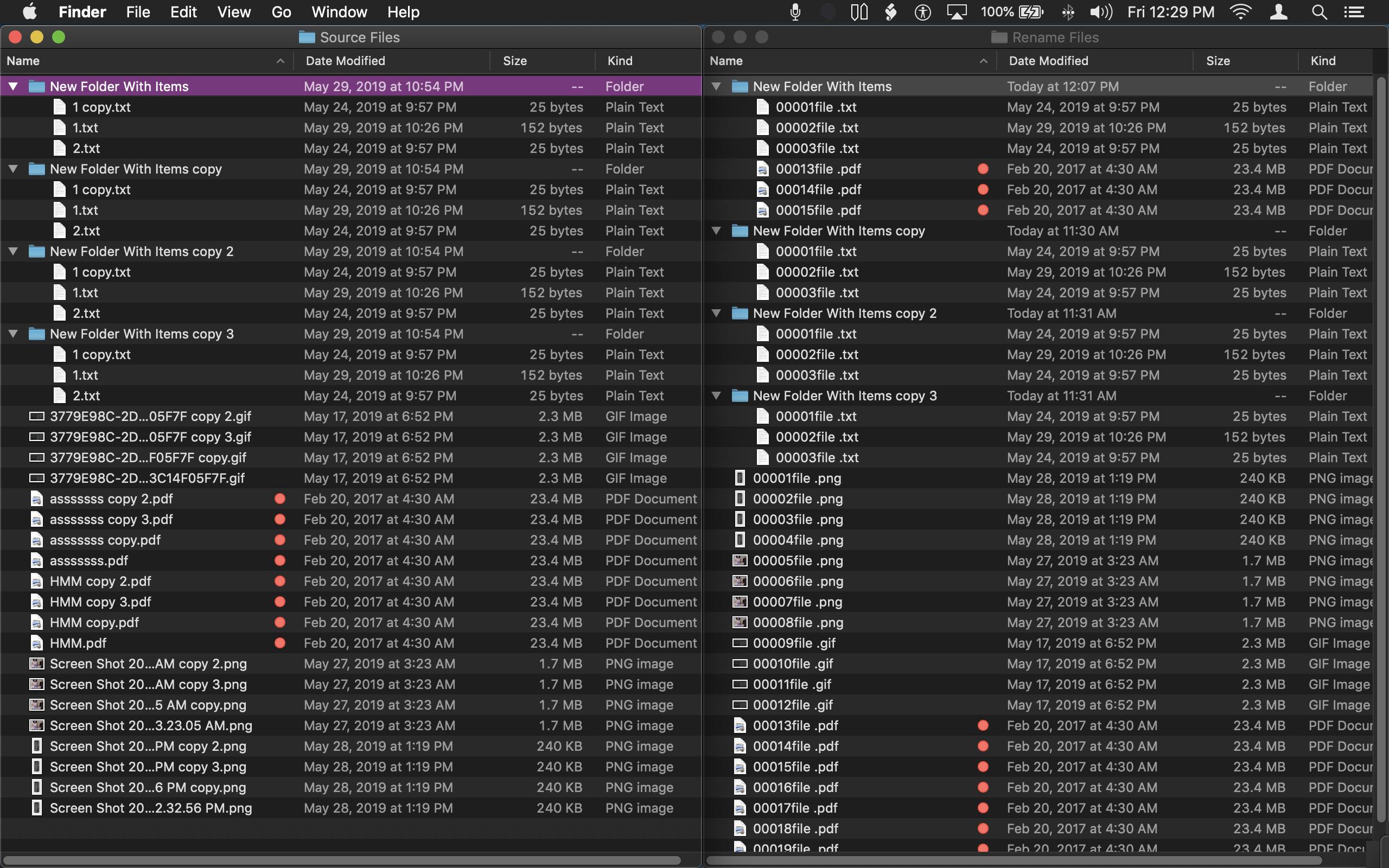Collapse New Folder With Items in Rename Files
The width and height of the screenshot is (1389, 868).
716,86
